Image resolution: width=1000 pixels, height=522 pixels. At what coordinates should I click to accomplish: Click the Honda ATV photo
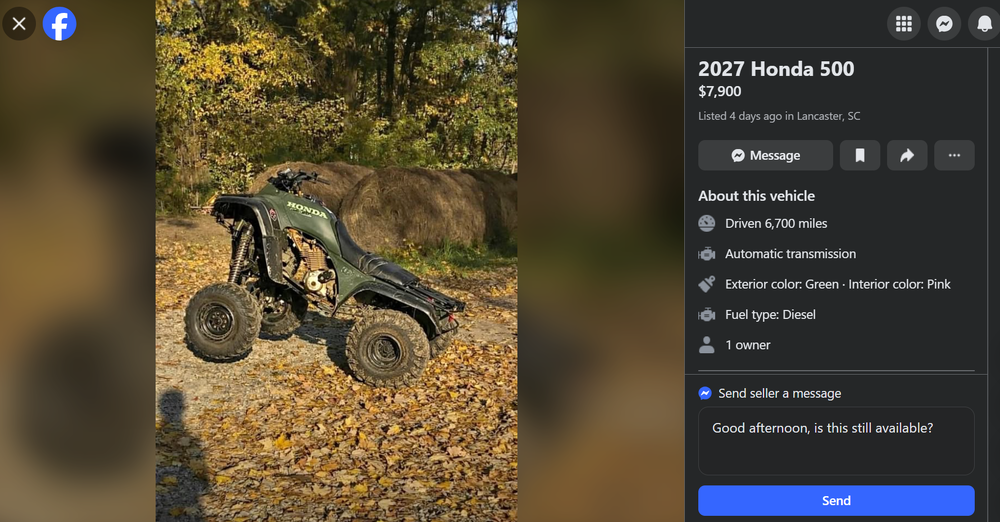[336, 261]
